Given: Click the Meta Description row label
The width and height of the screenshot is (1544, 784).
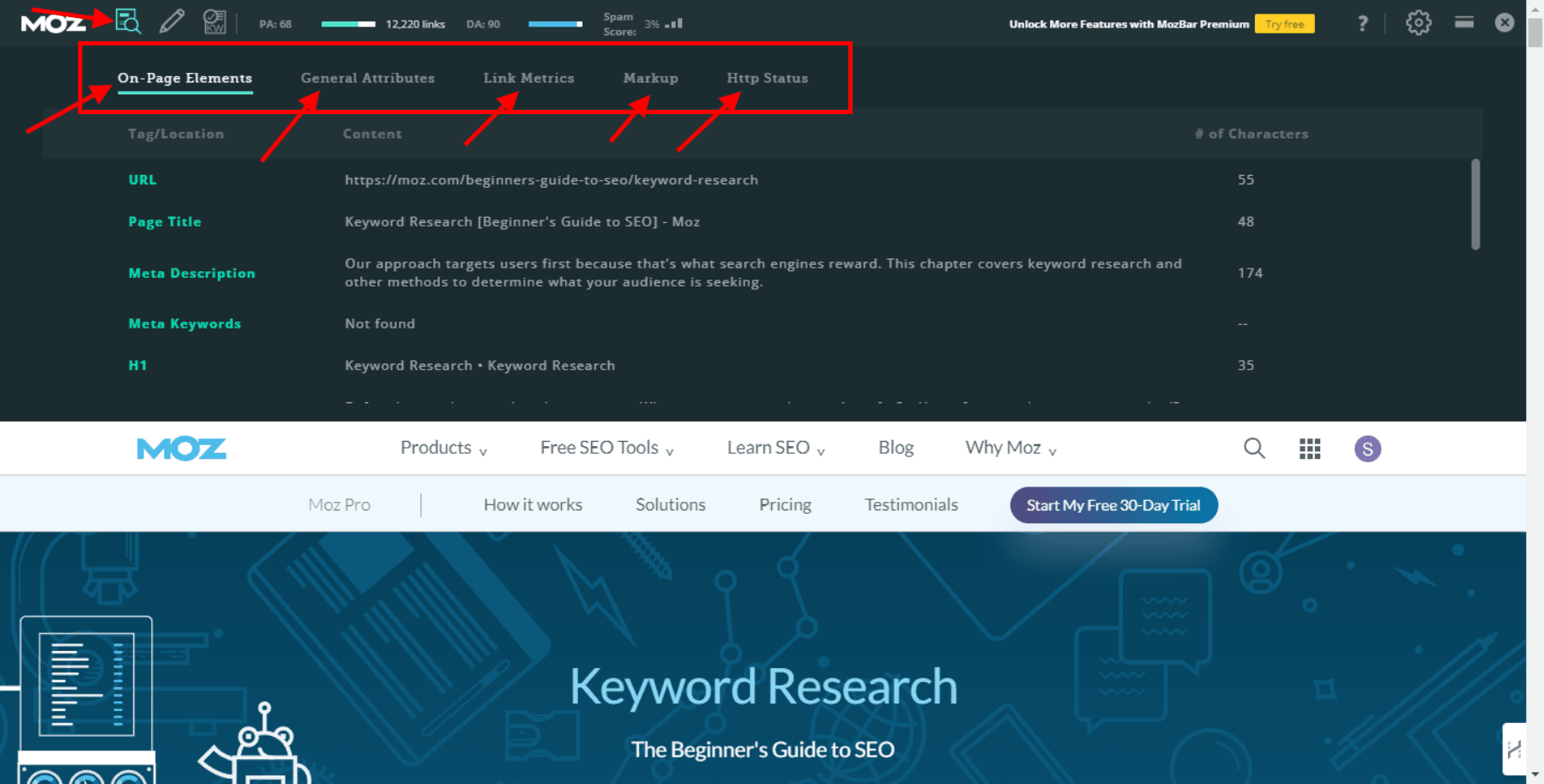Looking at the screenshot, I should [192, 274].
